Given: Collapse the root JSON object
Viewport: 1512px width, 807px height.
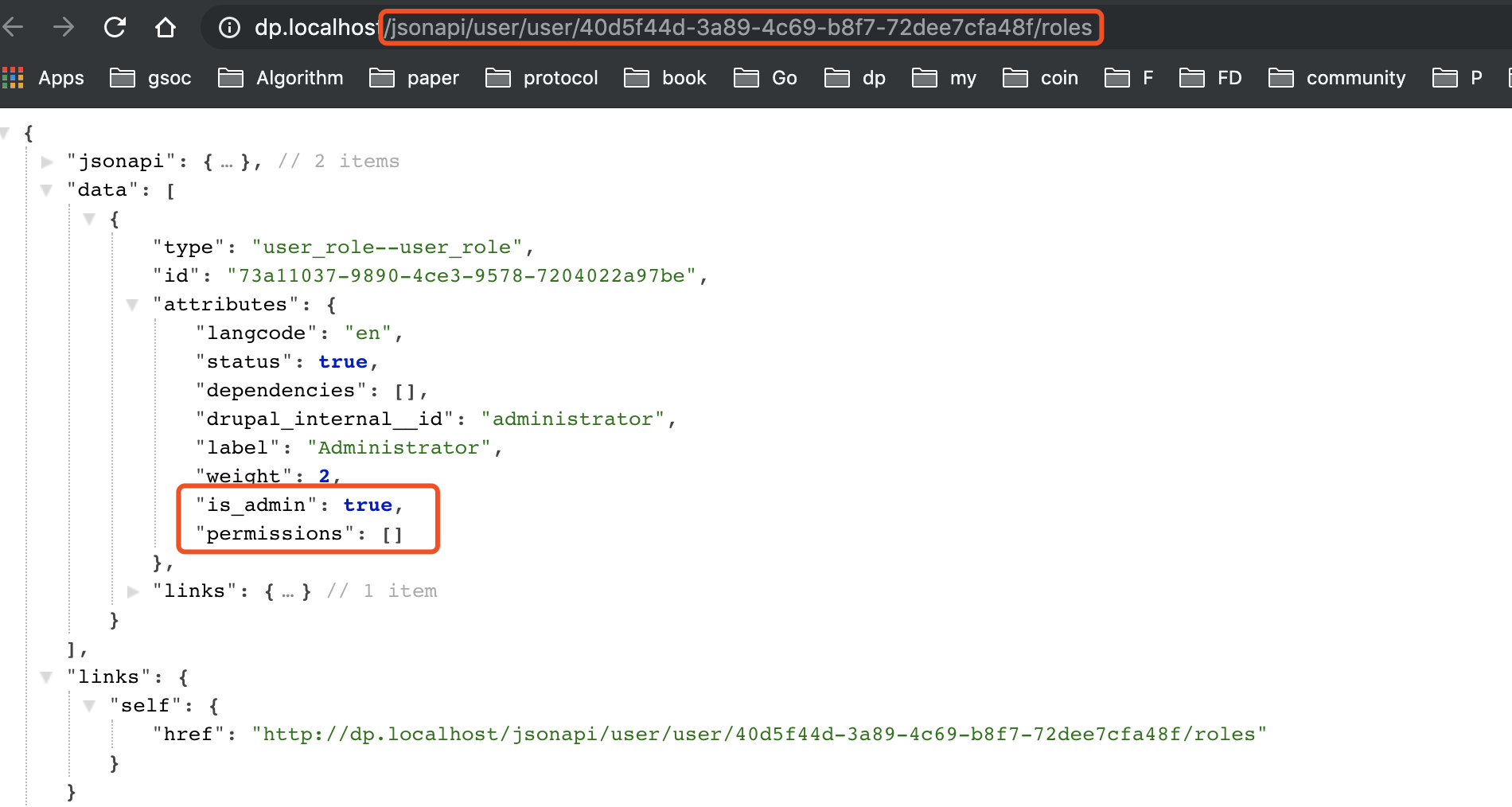Looking at the screenshot, I should (5, 133).
